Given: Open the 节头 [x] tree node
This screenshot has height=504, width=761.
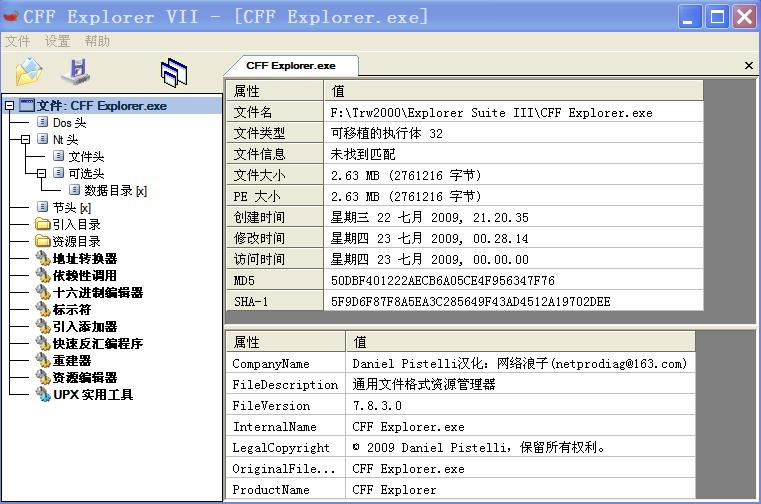Looking at the screenshot, I should [x=72, y=207].
